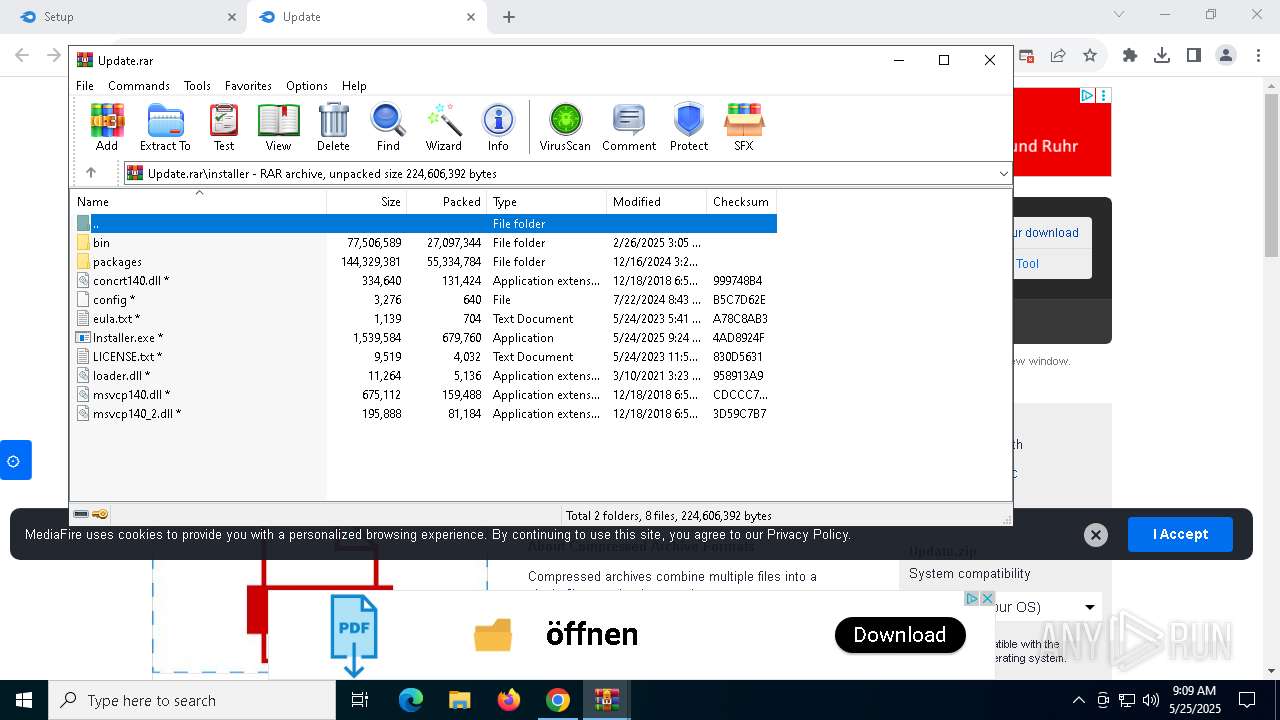
Task: Click the drive icon in WinRAR status bar
Action: click(81, 514)
